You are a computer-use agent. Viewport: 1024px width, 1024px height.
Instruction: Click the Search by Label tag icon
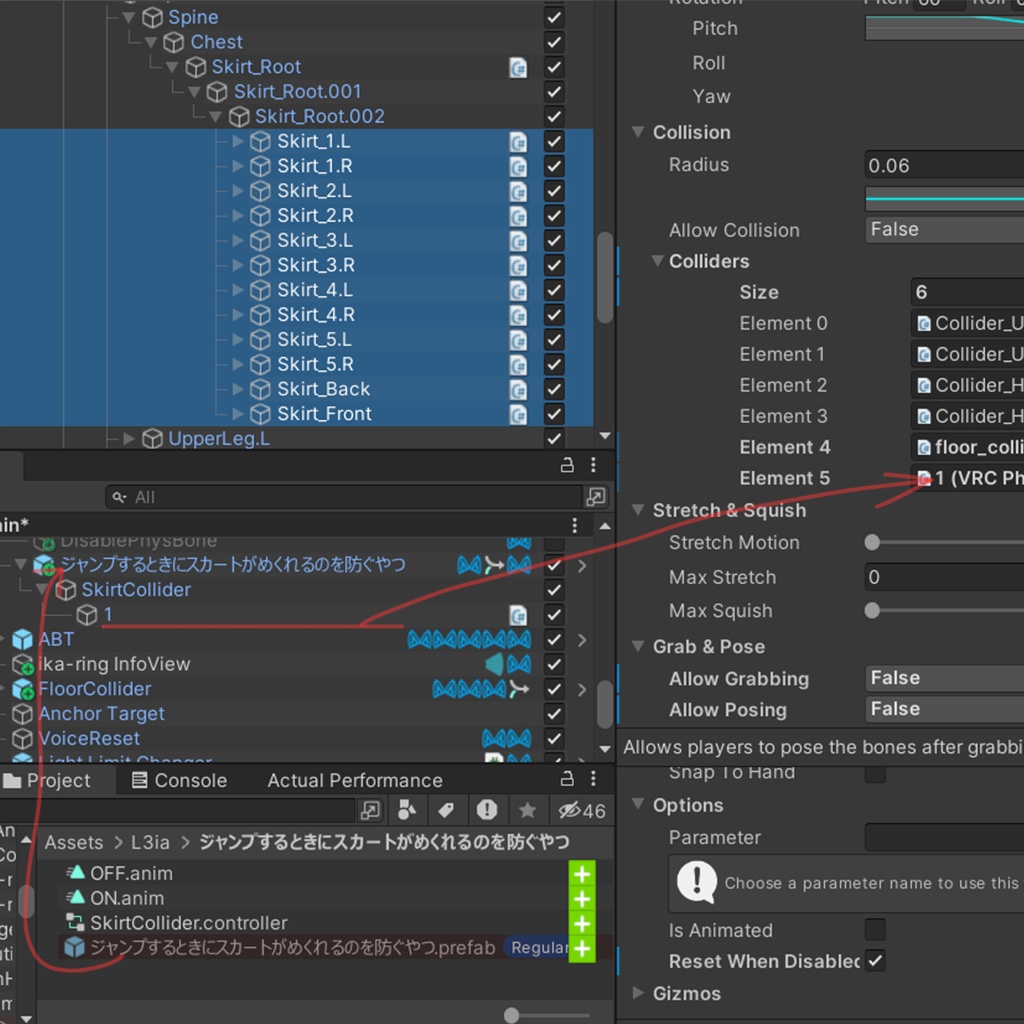click(446, 810)
